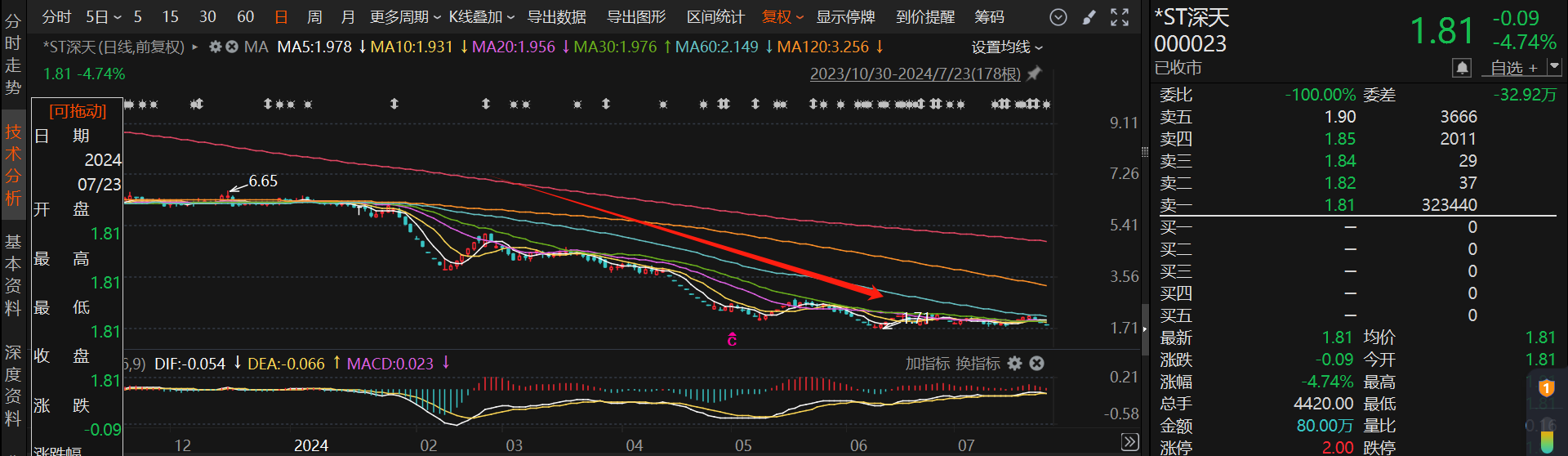The width and height of the screenshot is (1568, 456).
Task: Click the 6.65 high price annotation
Action: (263, 181)
